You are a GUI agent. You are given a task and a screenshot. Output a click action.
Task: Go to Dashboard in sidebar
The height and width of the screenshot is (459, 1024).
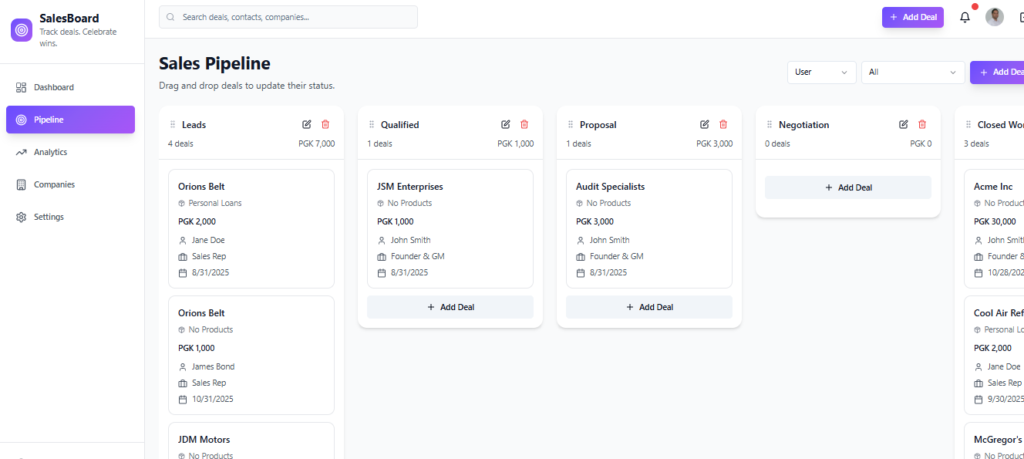(x=54, y=88)
